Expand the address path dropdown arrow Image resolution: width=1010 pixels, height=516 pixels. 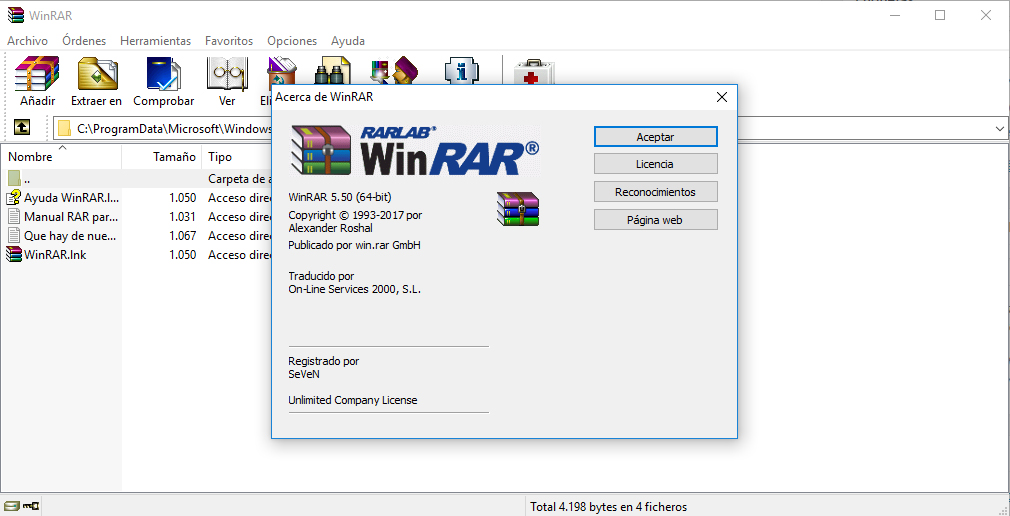pos(1000,128)
